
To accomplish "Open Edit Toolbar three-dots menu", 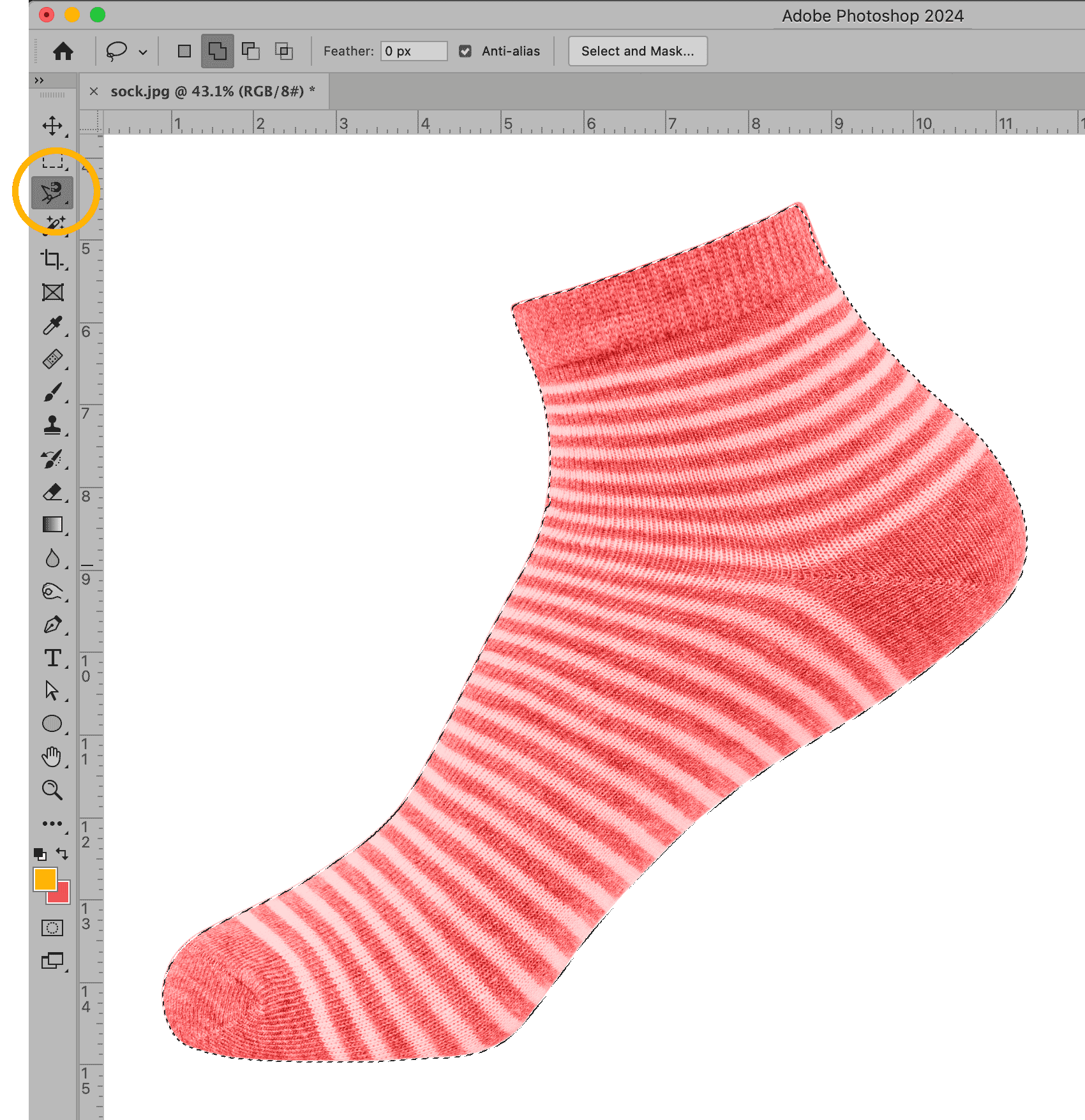I will (52, 823).
